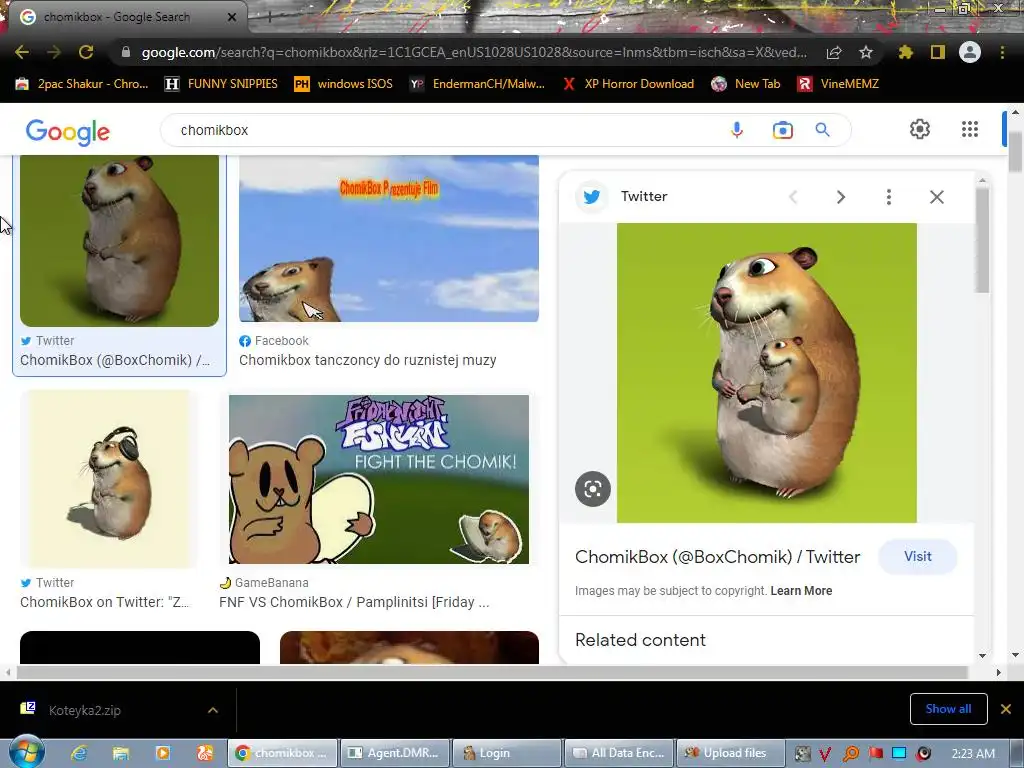The image size is (1024, 768).
Task: Search by image with the camera icon
Action: 782,130
